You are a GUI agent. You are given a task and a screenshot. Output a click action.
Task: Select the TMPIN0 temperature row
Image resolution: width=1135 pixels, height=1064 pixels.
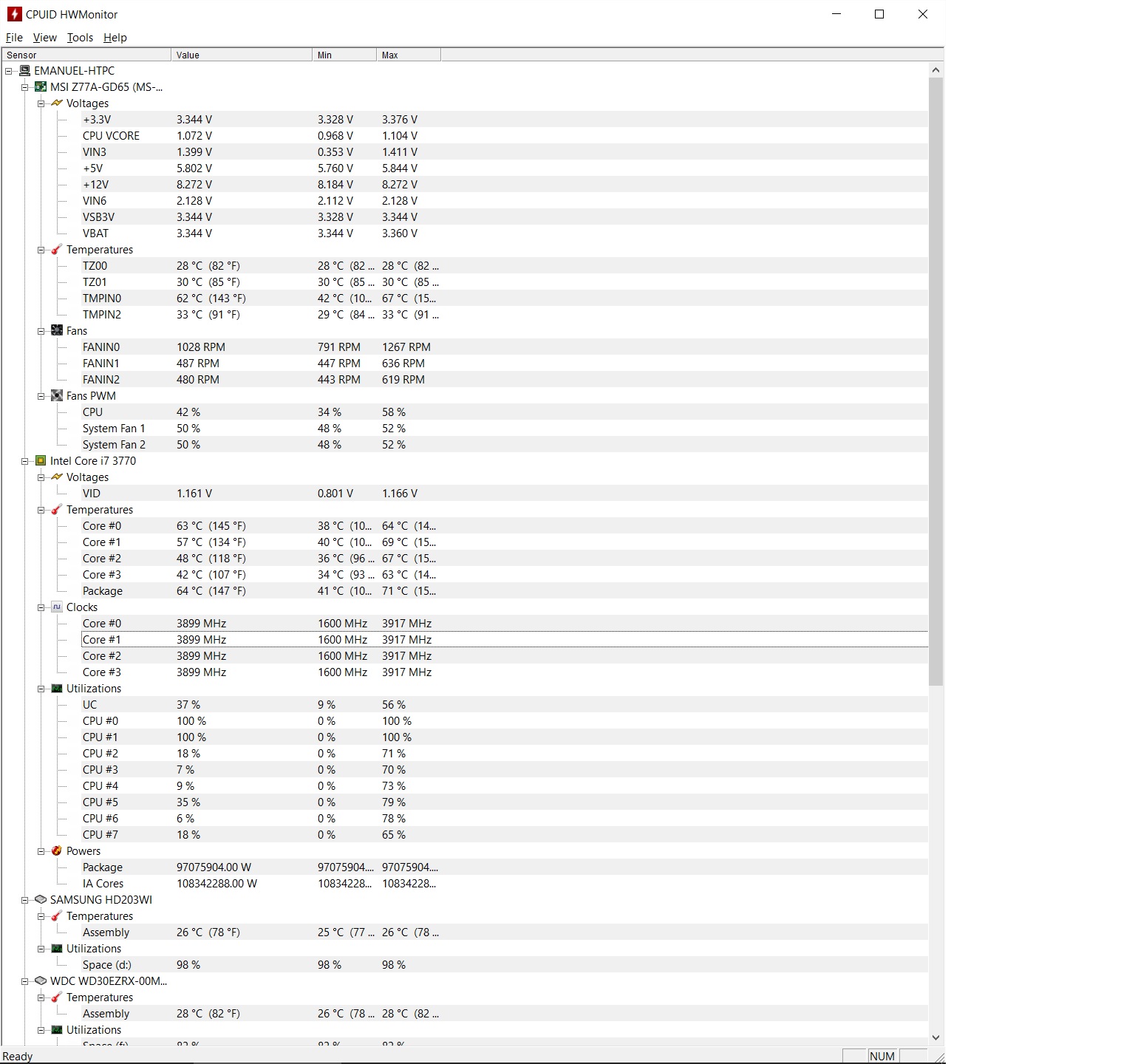click(505, 299)
